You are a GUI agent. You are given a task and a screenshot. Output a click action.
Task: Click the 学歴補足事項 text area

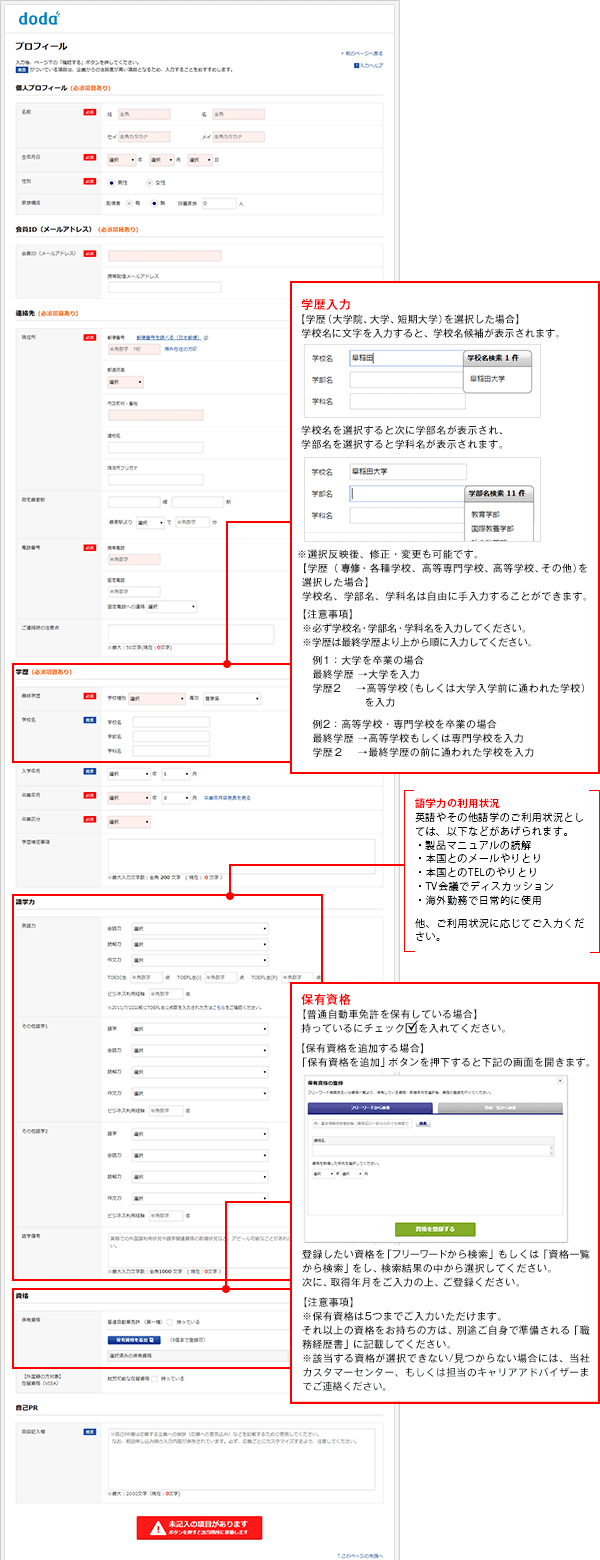click(241, 855)
